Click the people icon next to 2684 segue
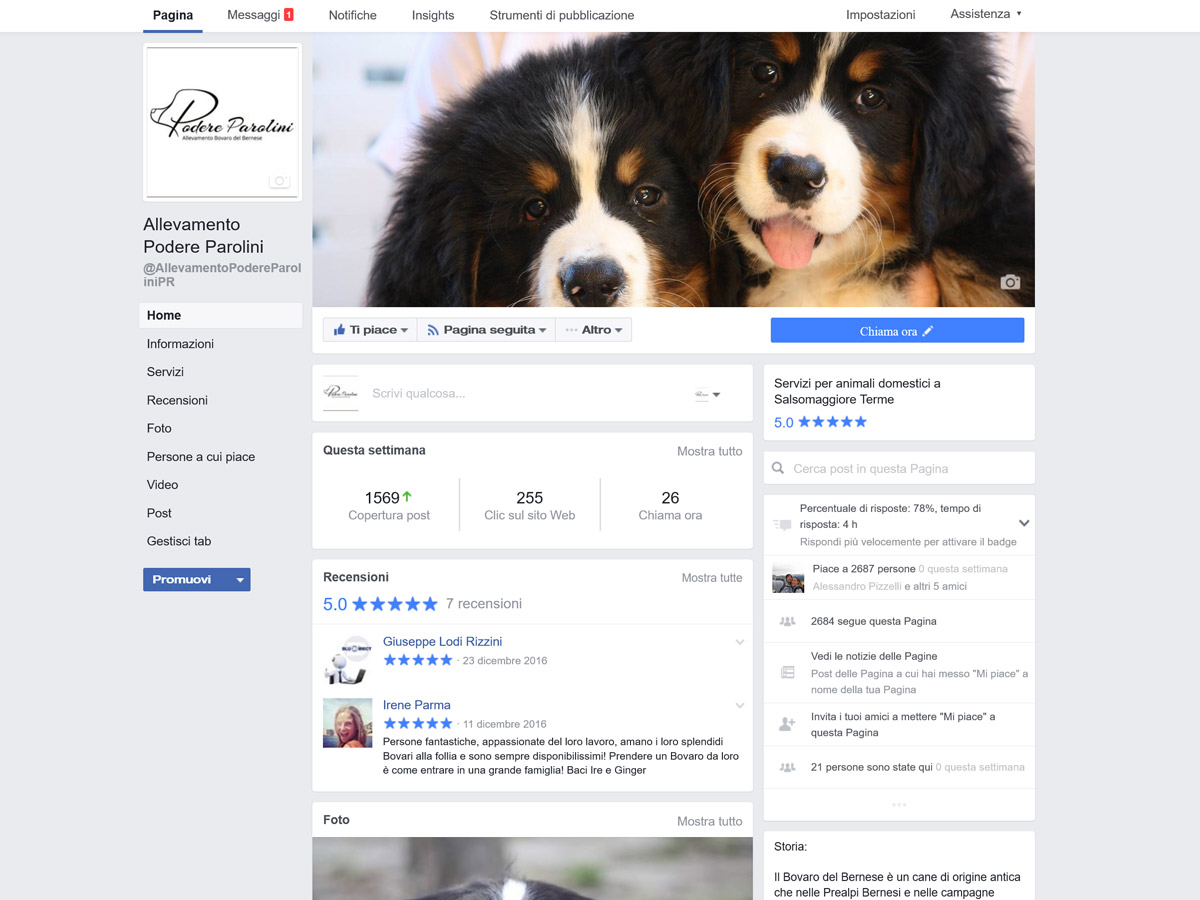The height and width of the screenshot is (900, 1200). pyautogui.click(x=787, y=621)
